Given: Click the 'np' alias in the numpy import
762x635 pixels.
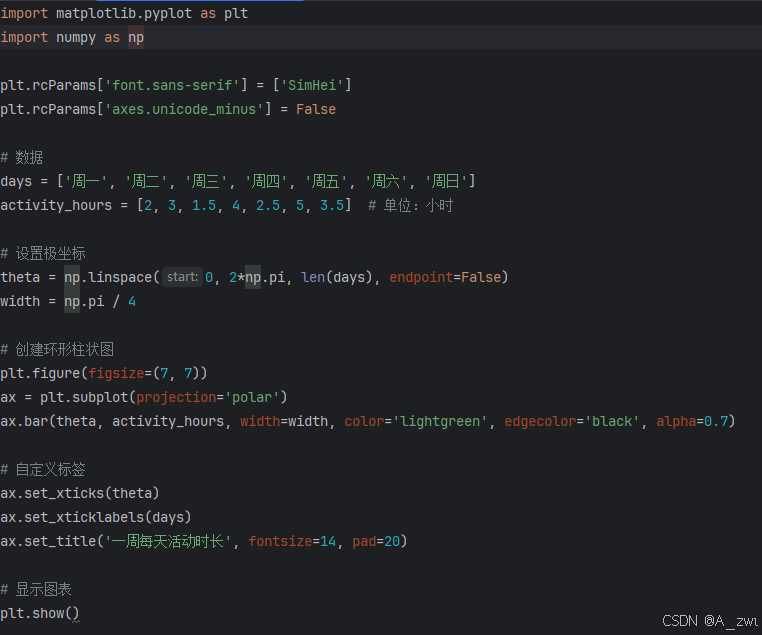Looking at the screenshot, I should pyautogui.click(x=136, y=37).
